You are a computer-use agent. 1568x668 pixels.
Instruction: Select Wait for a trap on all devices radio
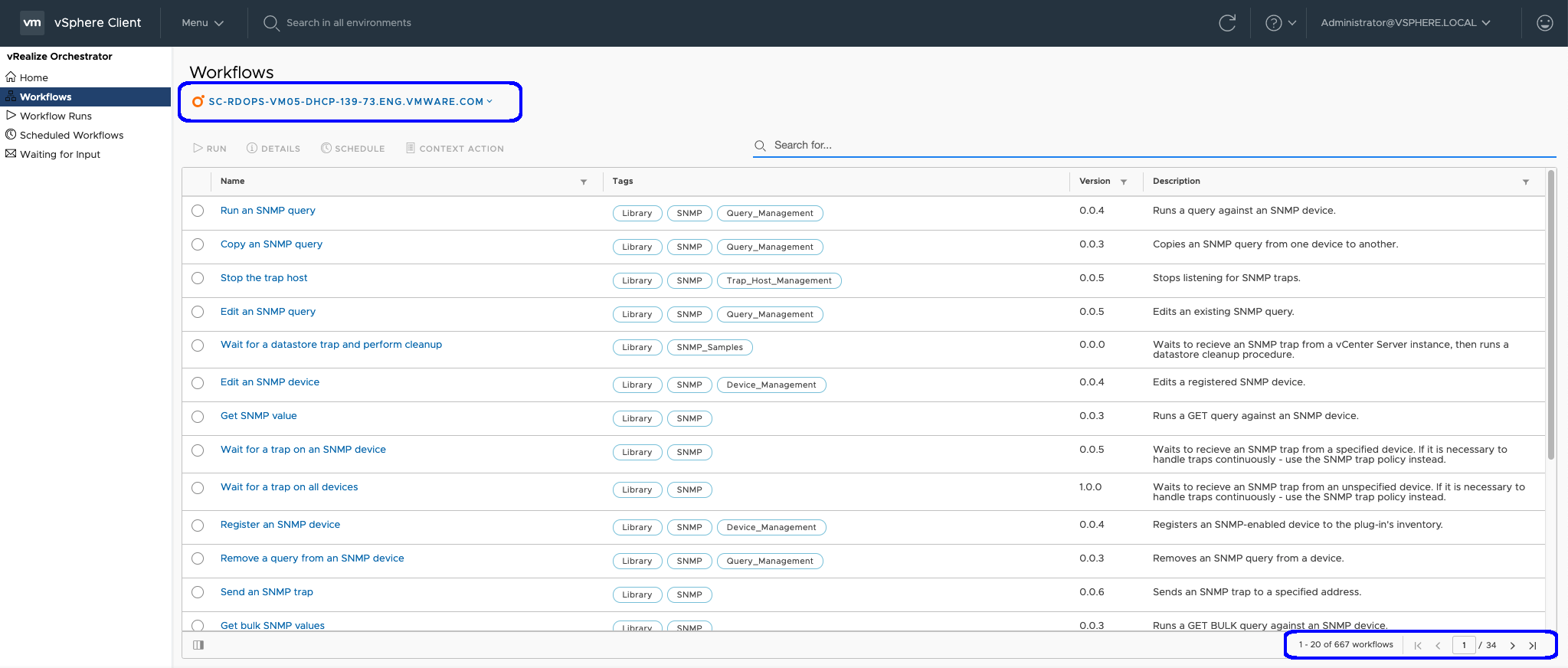198,488
